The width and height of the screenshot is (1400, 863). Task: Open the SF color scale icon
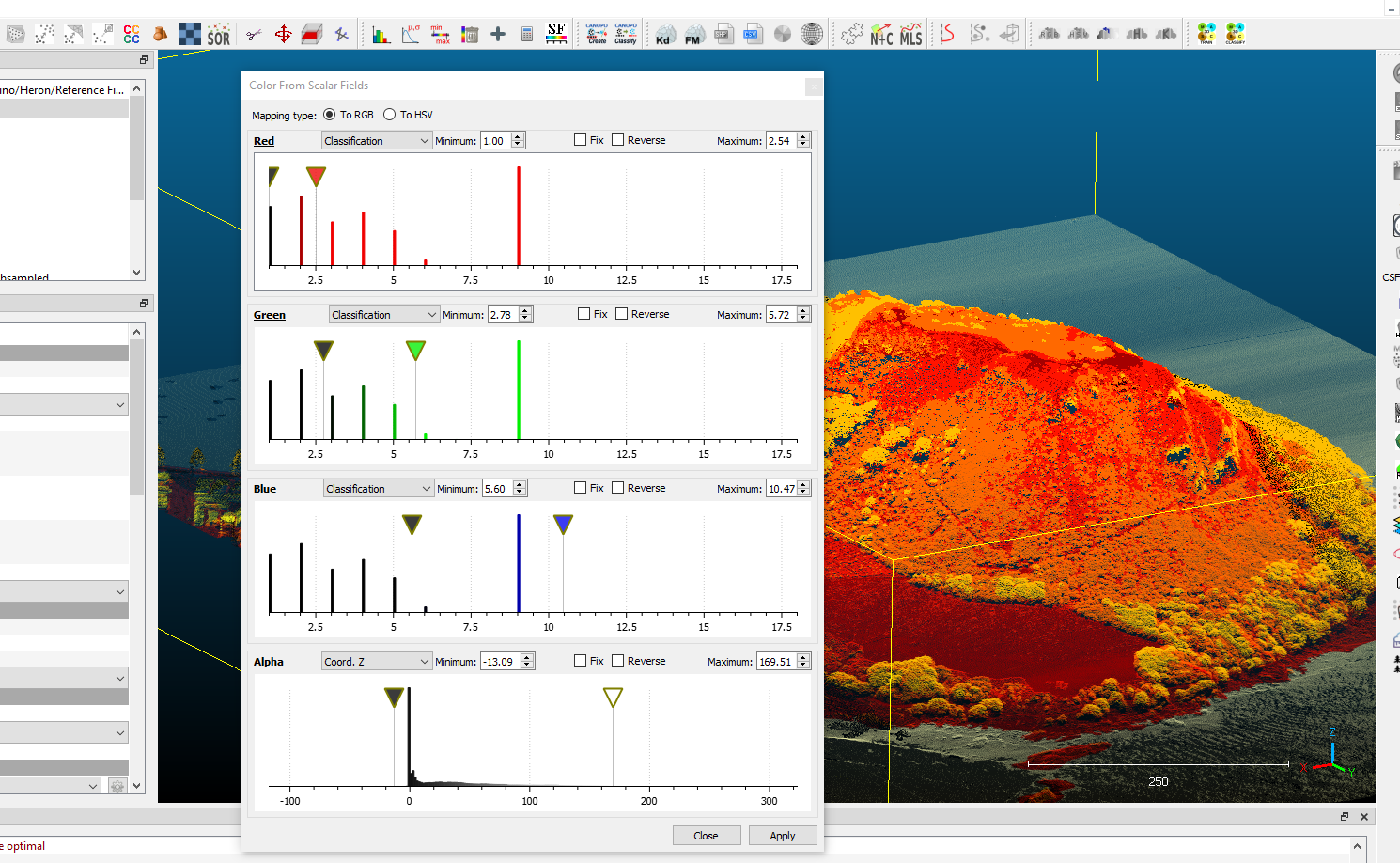[x=556, y=35]
